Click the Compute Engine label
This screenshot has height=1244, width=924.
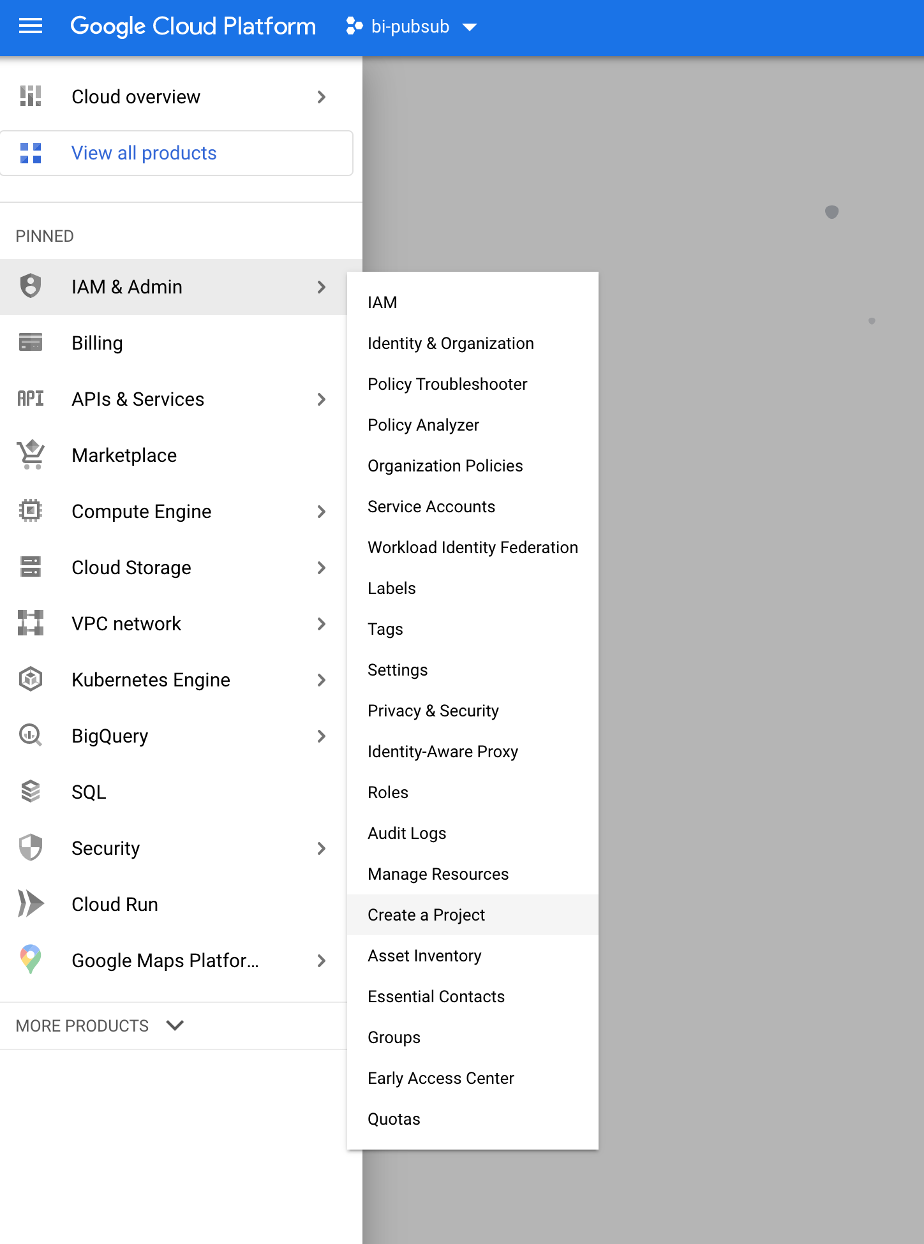point(142,511)
